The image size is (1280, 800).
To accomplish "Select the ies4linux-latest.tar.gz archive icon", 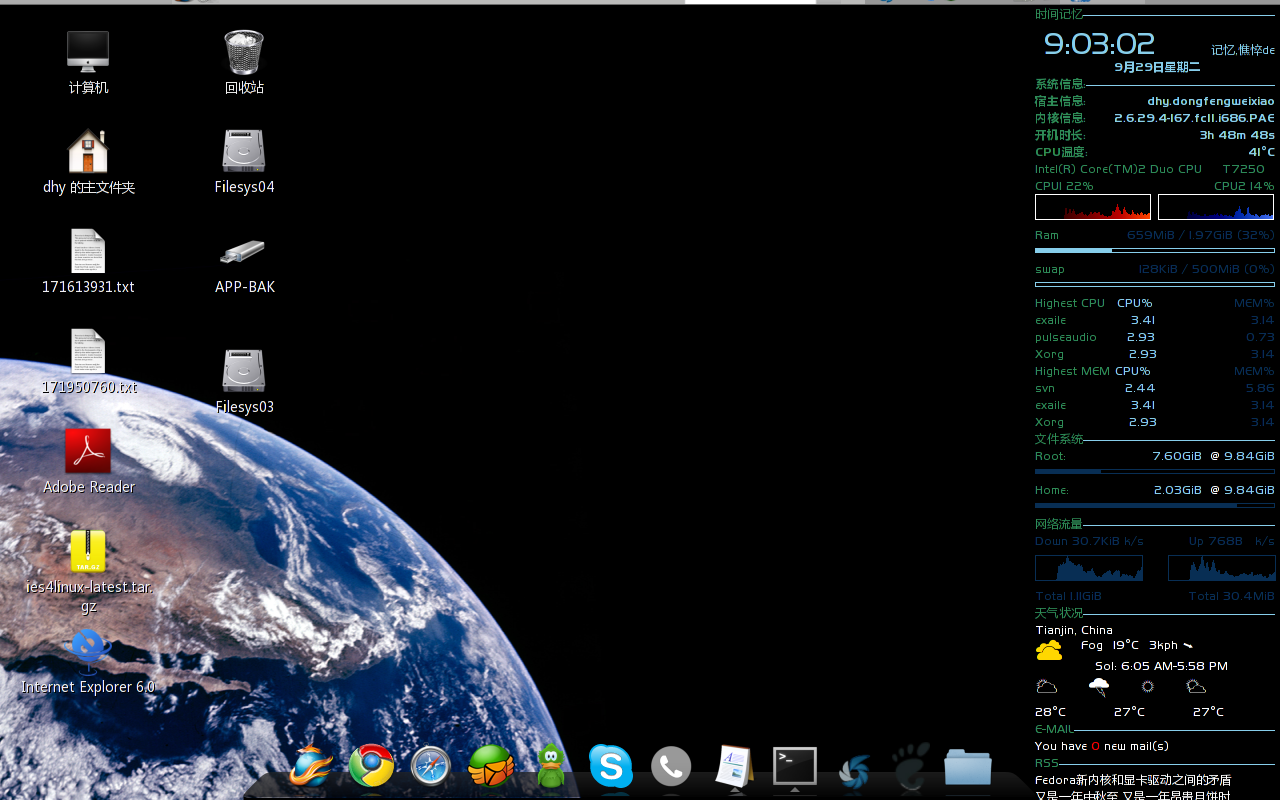I will pyautogui.click(x=88, y=551).
